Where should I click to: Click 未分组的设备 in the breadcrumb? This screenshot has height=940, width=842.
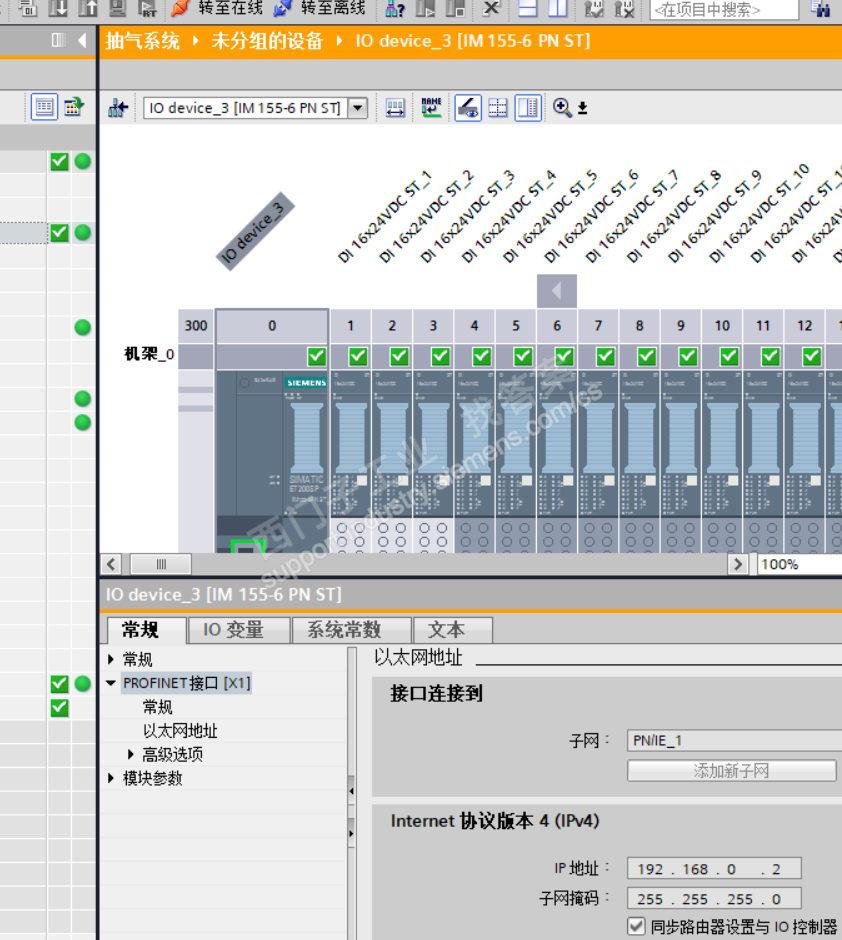click(267, 41)
